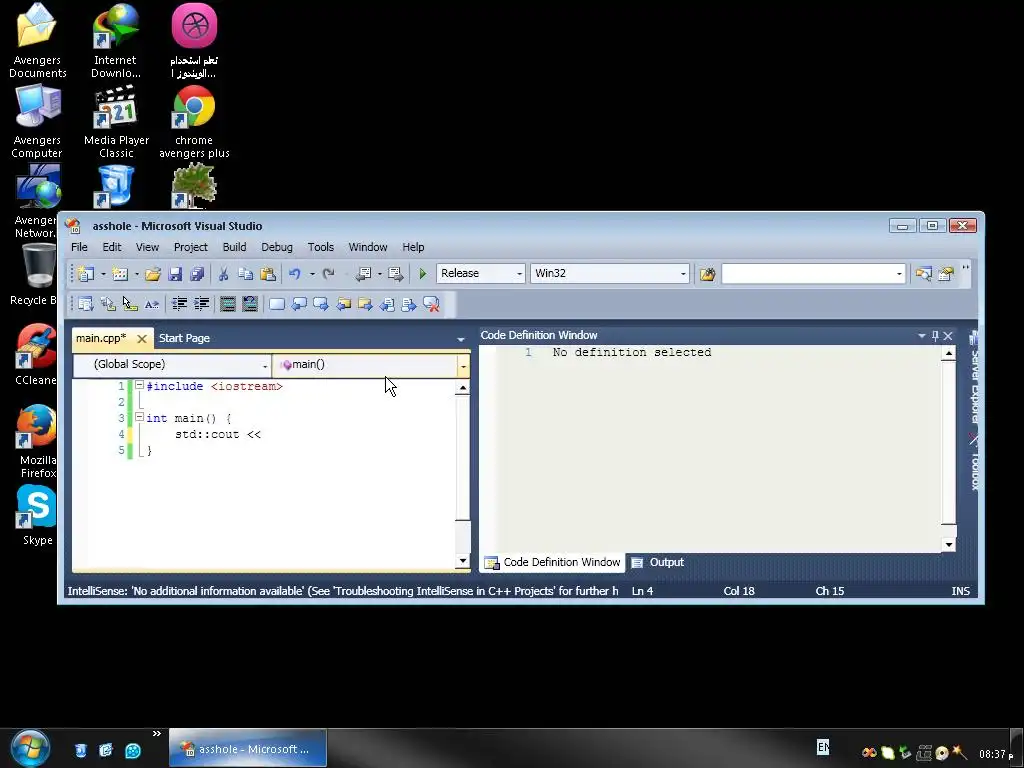Click the Redo arrow icon
This screenshot has width=1024, height=768.
tap(328, 274)
